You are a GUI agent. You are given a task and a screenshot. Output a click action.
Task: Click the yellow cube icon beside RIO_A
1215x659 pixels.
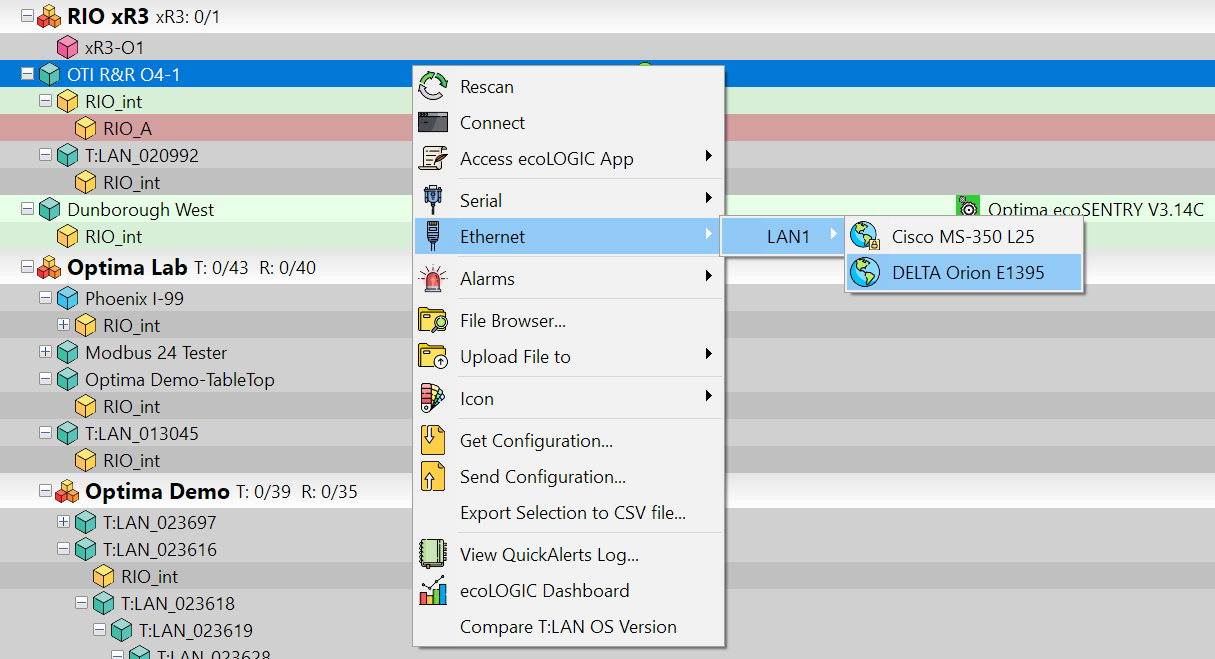click(85, 129)
